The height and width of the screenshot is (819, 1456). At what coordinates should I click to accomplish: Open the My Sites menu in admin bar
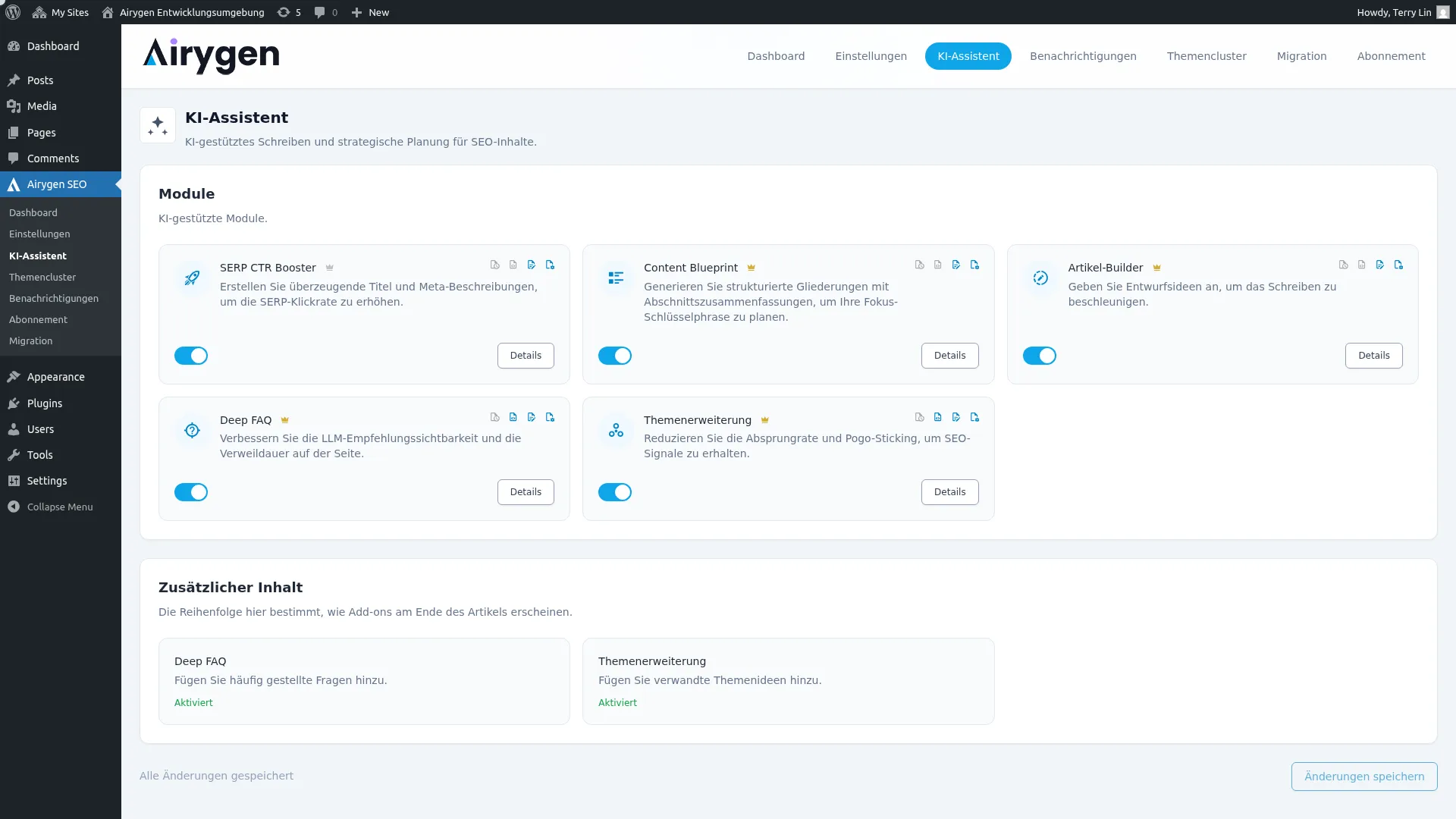click(x=61, y=12)
